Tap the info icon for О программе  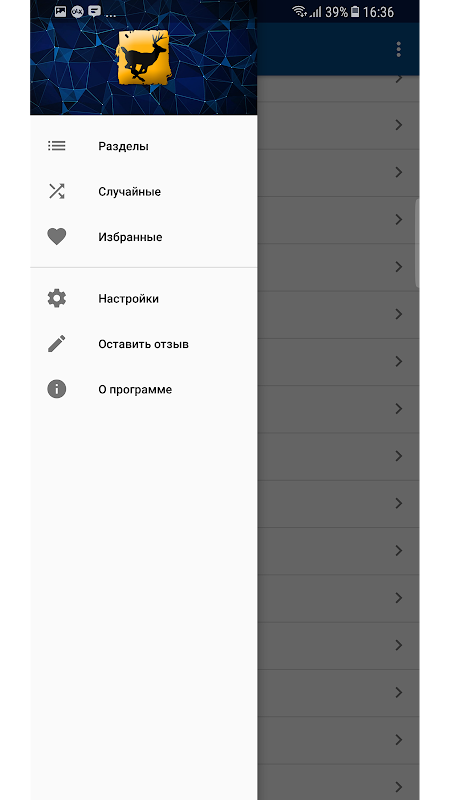pos(57,389)
